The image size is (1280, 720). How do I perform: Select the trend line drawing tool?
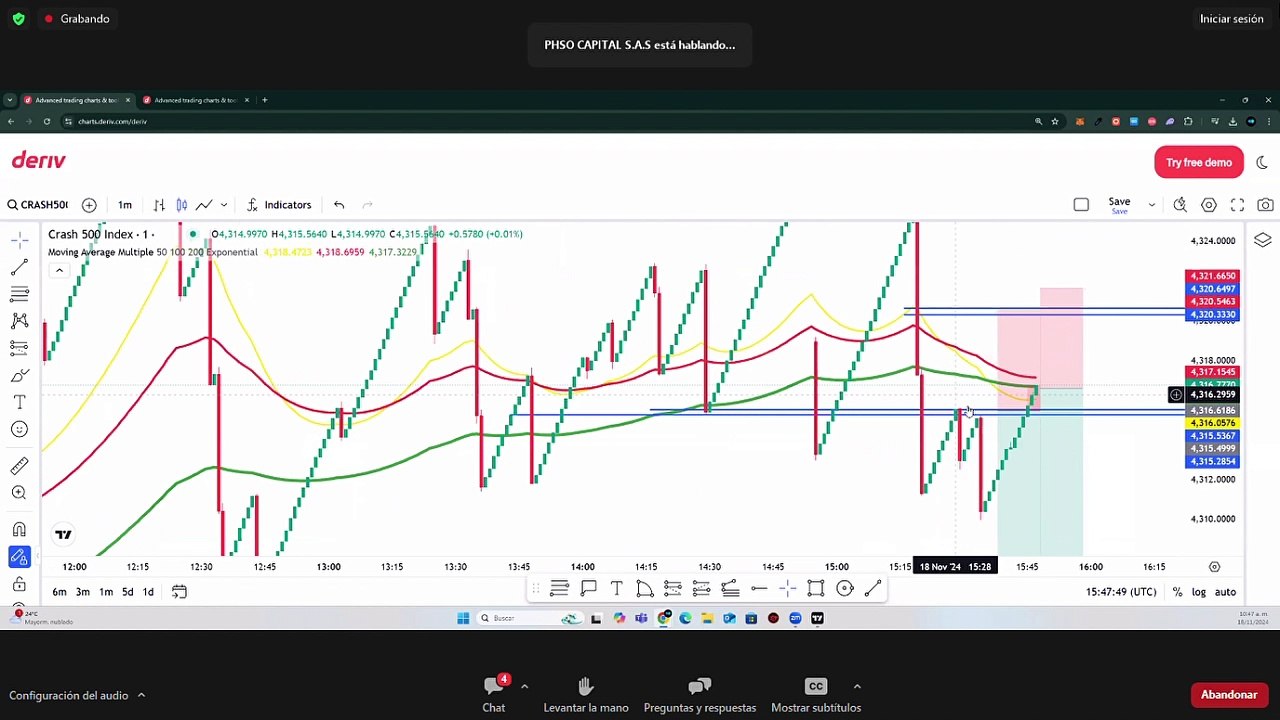coord(19,268)
